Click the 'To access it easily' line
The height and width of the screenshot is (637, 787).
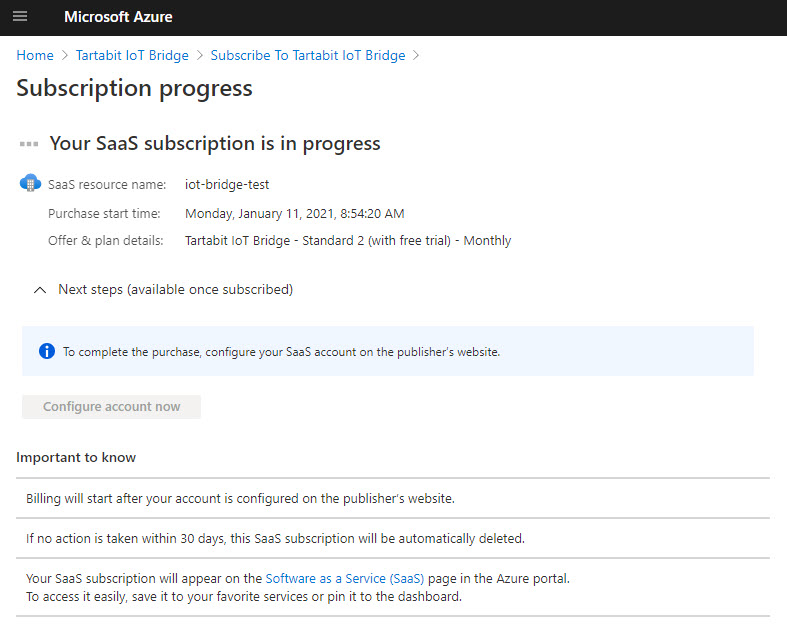tap(244, 597)
